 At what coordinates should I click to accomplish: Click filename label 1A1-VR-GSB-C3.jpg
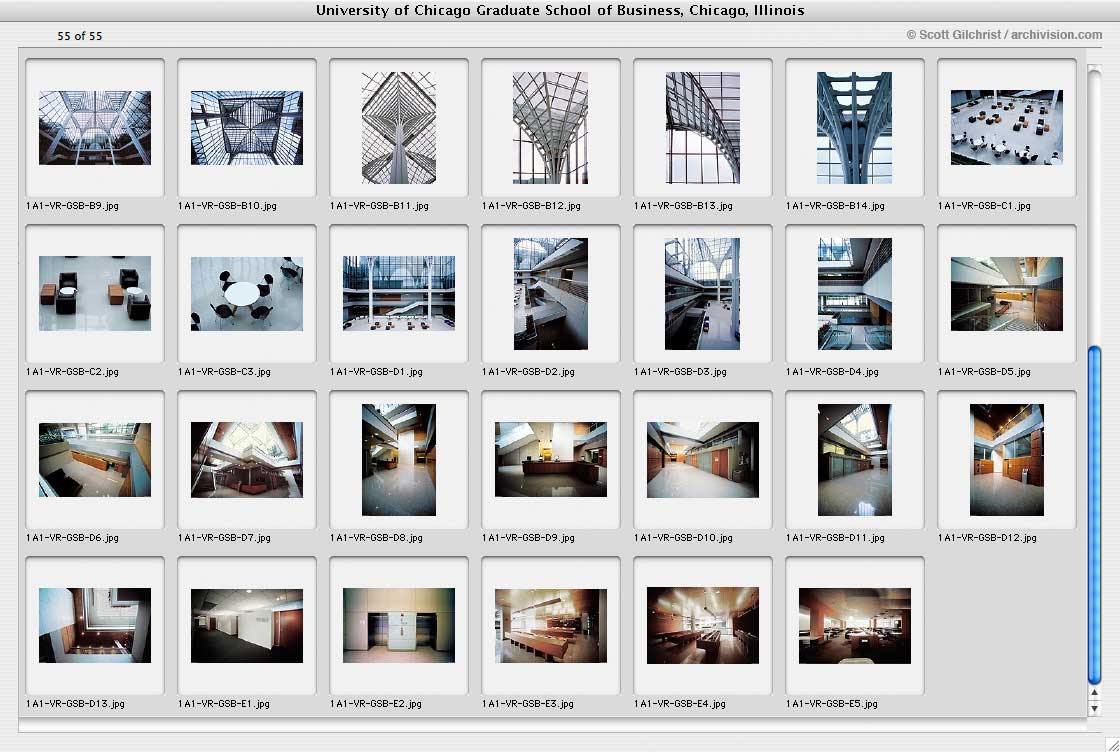(224, 372)
